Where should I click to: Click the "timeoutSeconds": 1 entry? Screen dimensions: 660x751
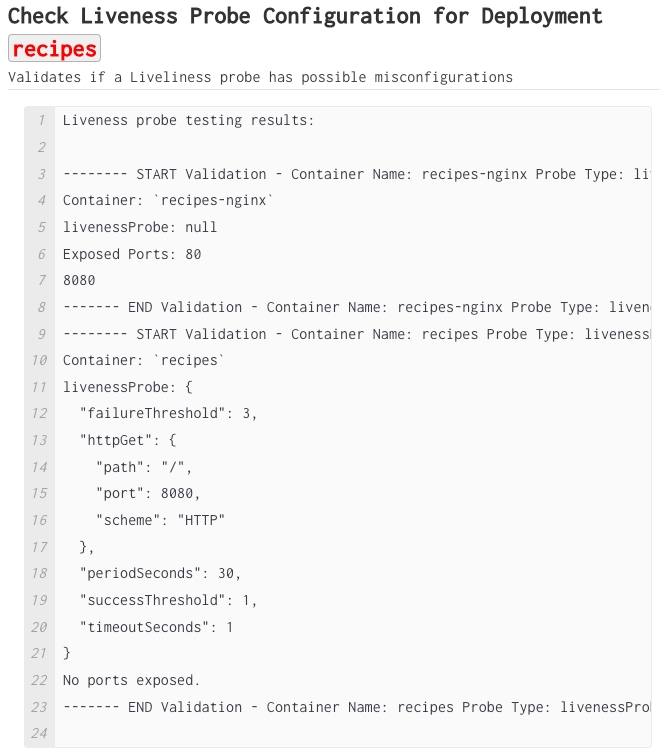coord(156,627)
